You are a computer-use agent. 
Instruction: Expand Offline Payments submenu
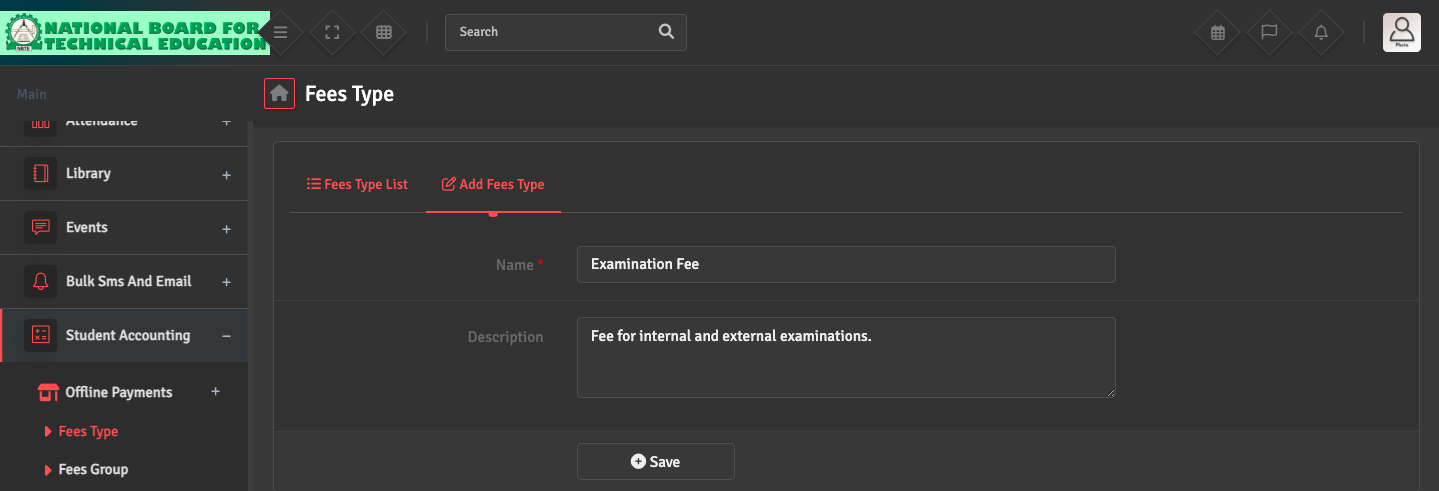point(119,392)
